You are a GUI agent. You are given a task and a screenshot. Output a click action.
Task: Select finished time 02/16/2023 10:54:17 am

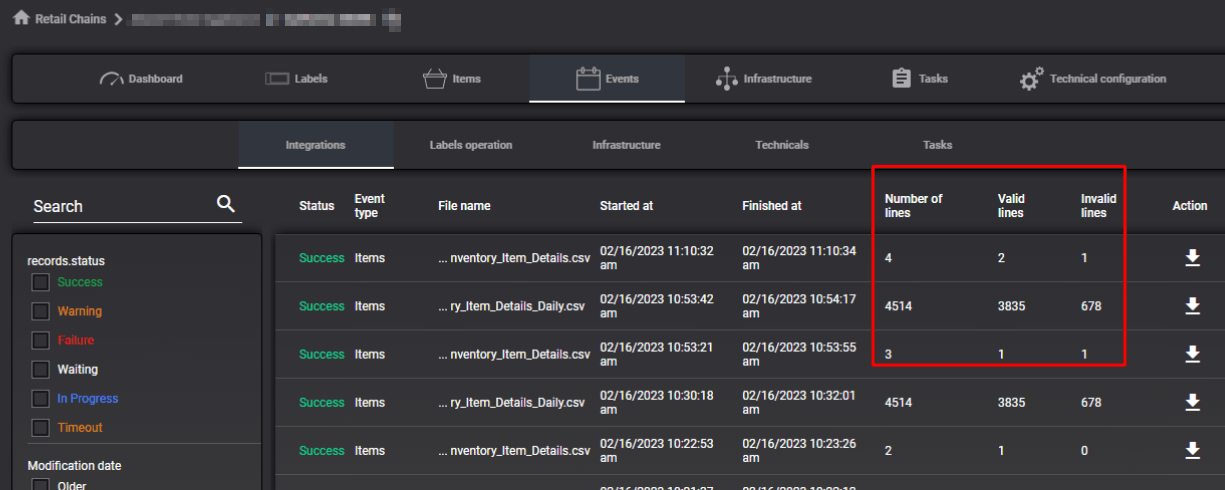coord(799,306)
